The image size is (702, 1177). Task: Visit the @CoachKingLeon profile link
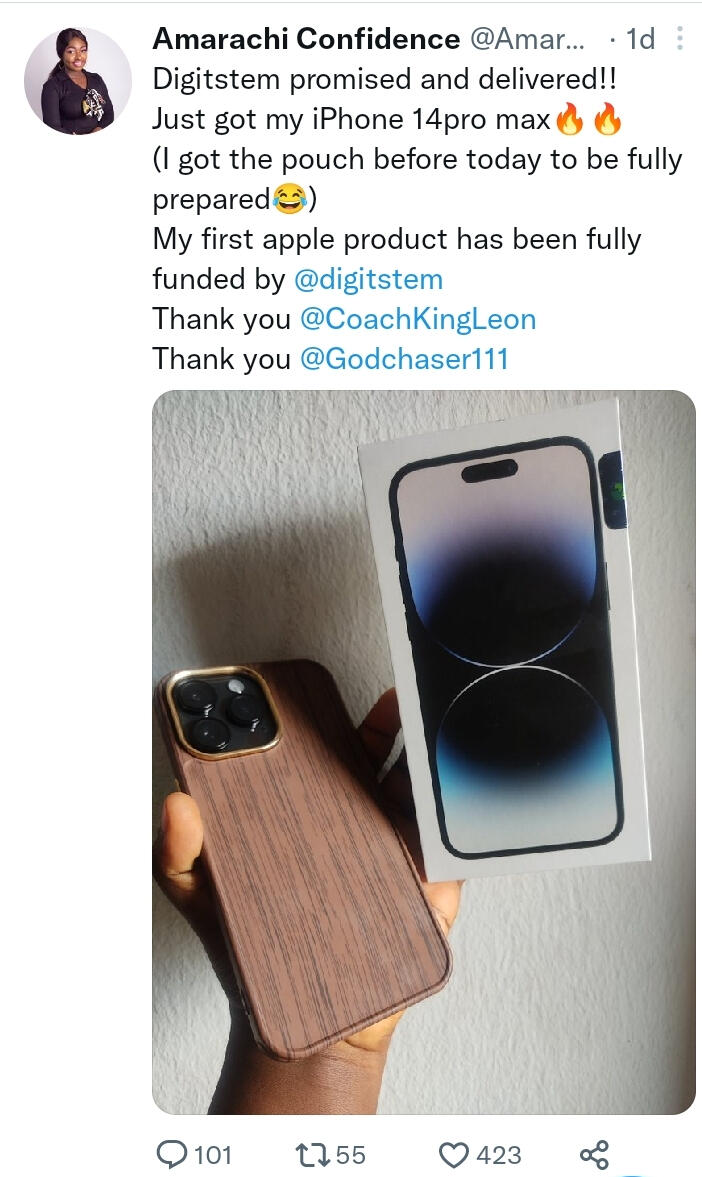click(418, 319)
